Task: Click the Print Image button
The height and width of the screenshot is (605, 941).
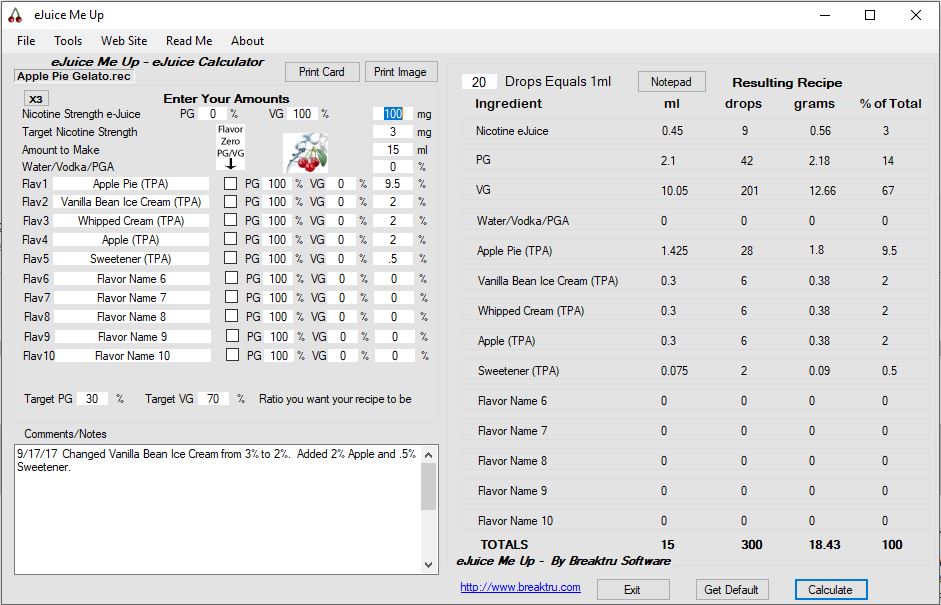Action: (x=400, y=72)
